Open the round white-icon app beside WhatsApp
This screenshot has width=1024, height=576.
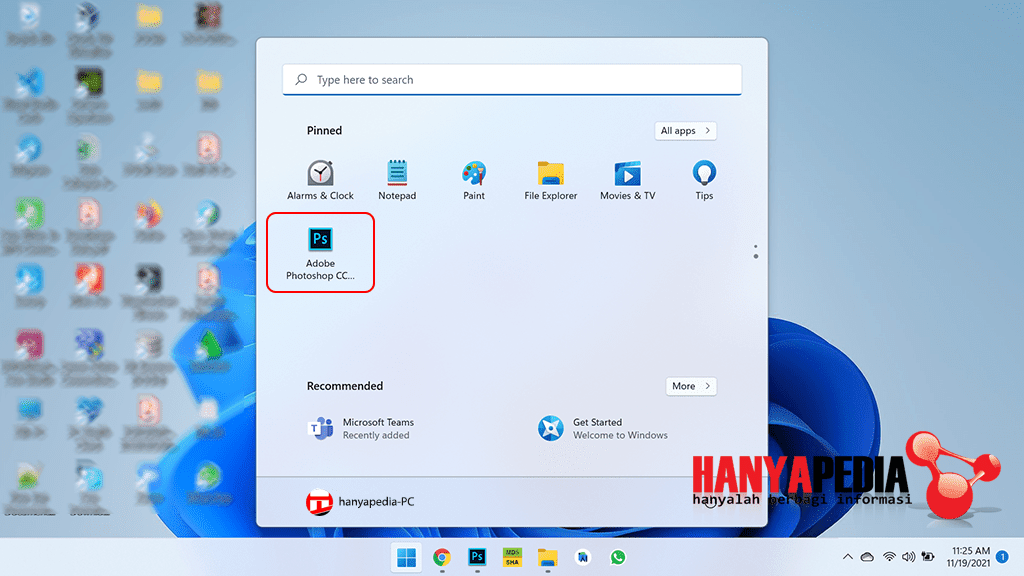tap(583, 557)
